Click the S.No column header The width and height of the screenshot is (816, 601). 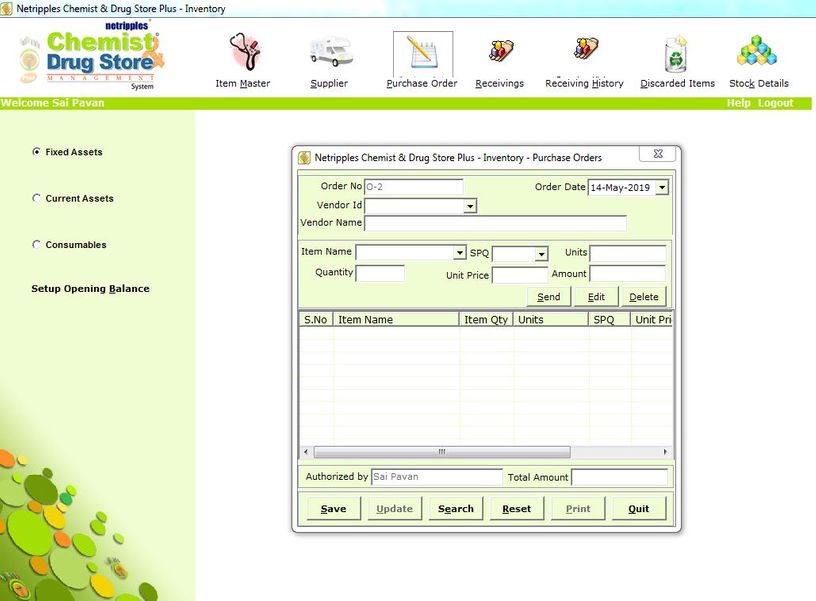tap(316, 319)
